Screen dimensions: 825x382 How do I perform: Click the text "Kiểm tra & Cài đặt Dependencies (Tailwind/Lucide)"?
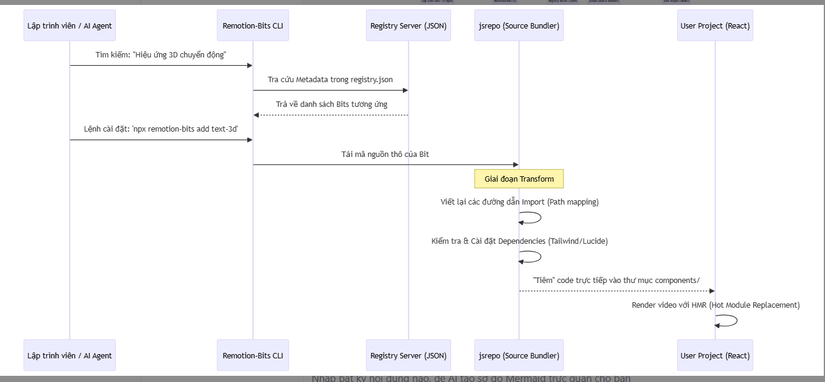click(x=519, y=242)
